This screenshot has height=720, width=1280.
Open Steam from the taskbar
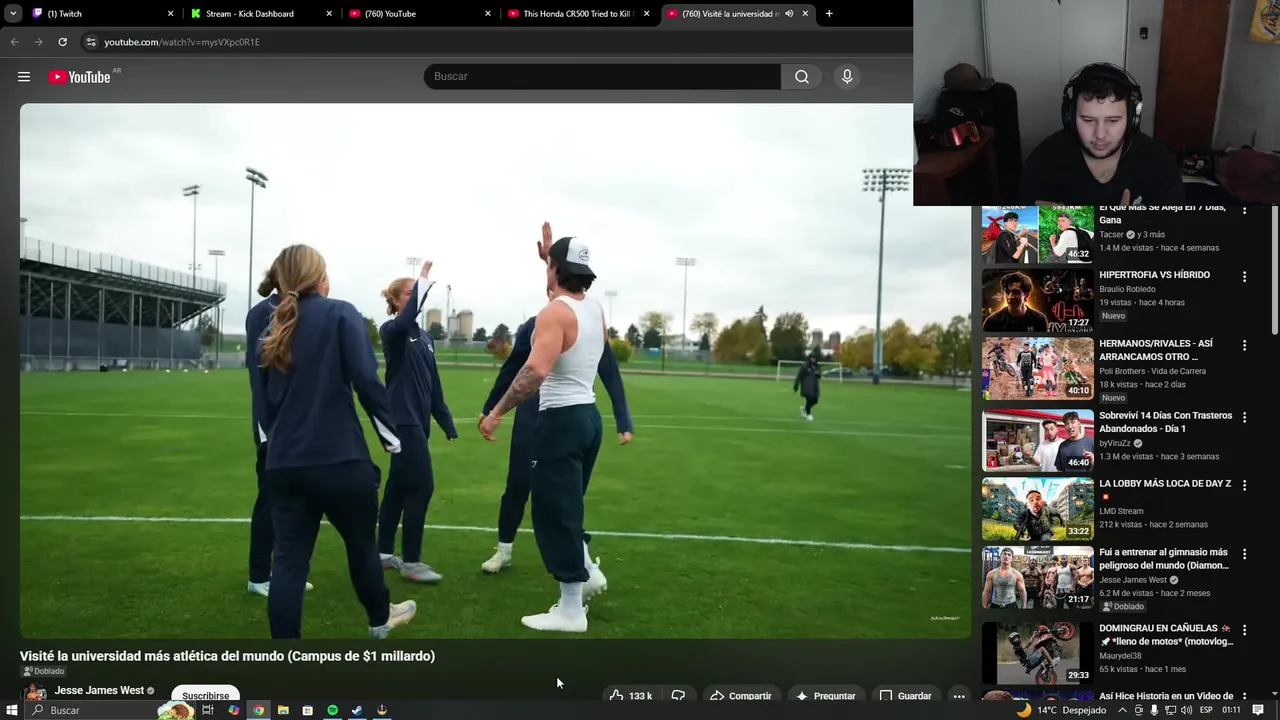(x=357, y=710)
